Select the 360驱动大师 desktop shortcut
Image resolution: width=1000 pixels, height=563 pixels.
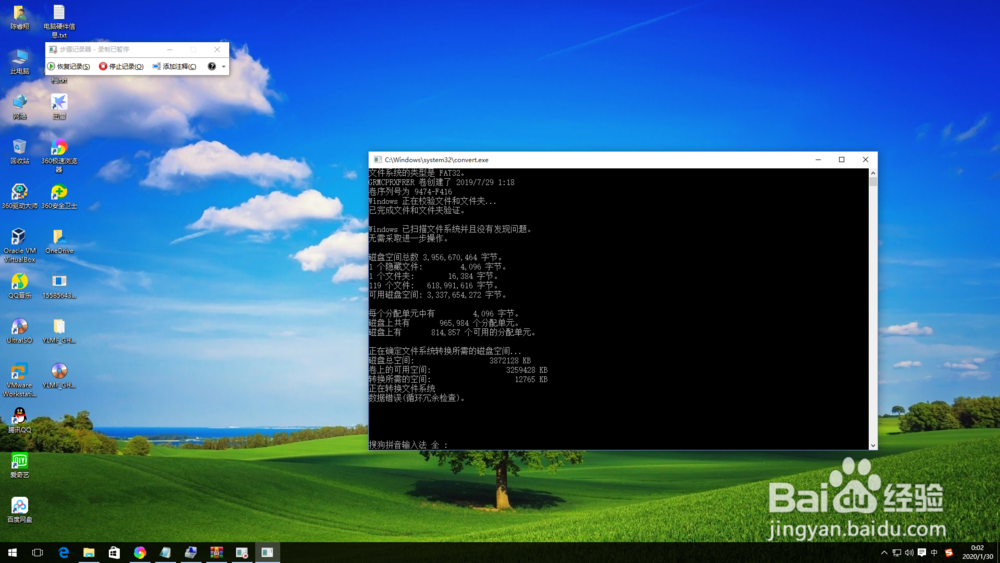click(x=20, y=196)
